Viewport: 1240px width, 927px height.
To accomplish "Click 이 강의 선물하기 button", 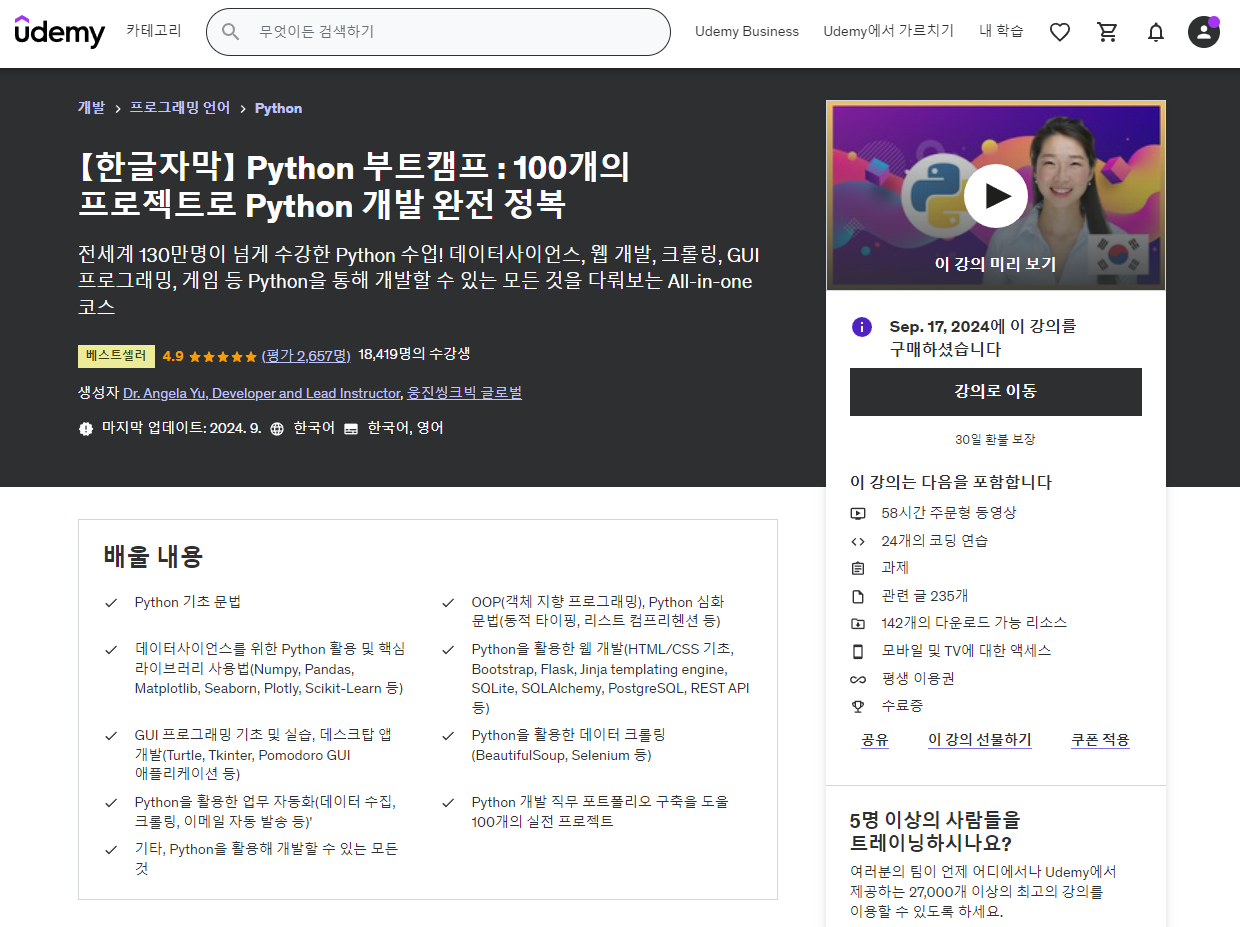I will (x=980, y=740).
